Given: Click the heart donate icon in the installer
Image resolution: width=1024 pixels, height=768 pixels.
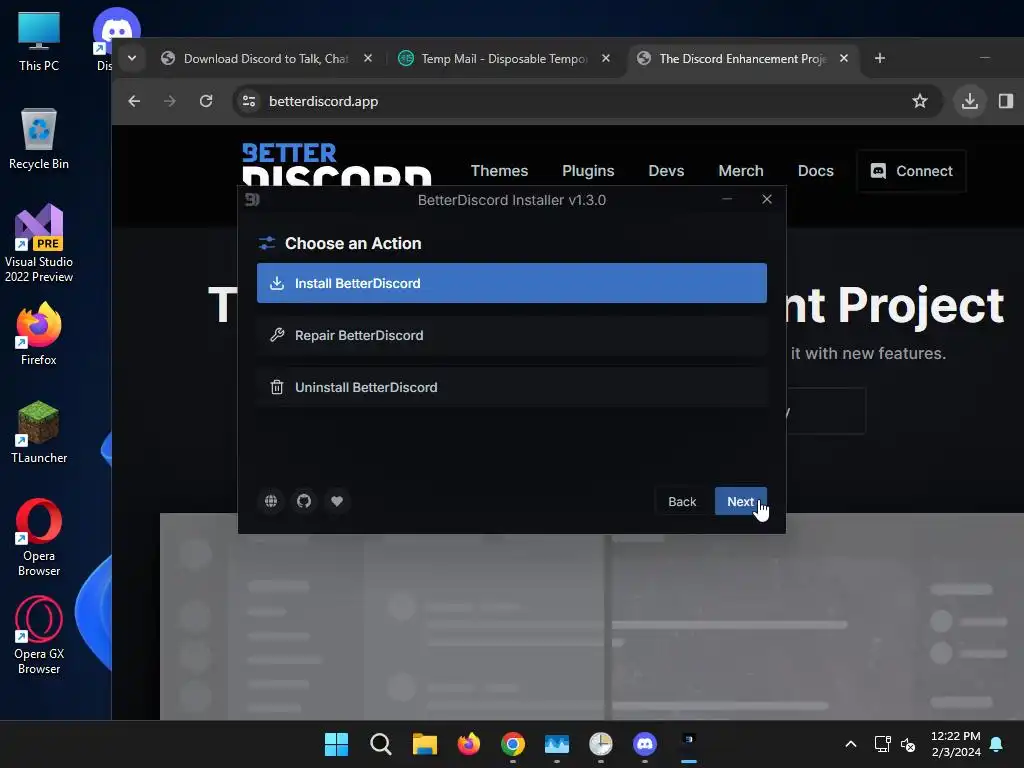Looking at the screenshot, I should (337, 501).
